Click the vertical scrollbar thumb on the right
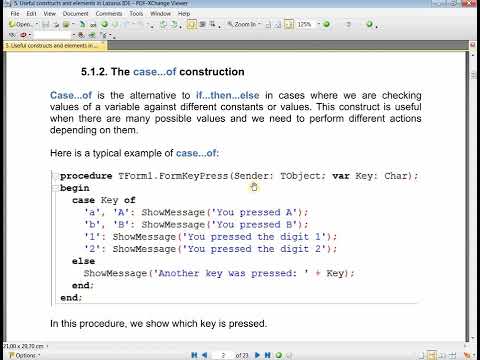 coord(473,75)
